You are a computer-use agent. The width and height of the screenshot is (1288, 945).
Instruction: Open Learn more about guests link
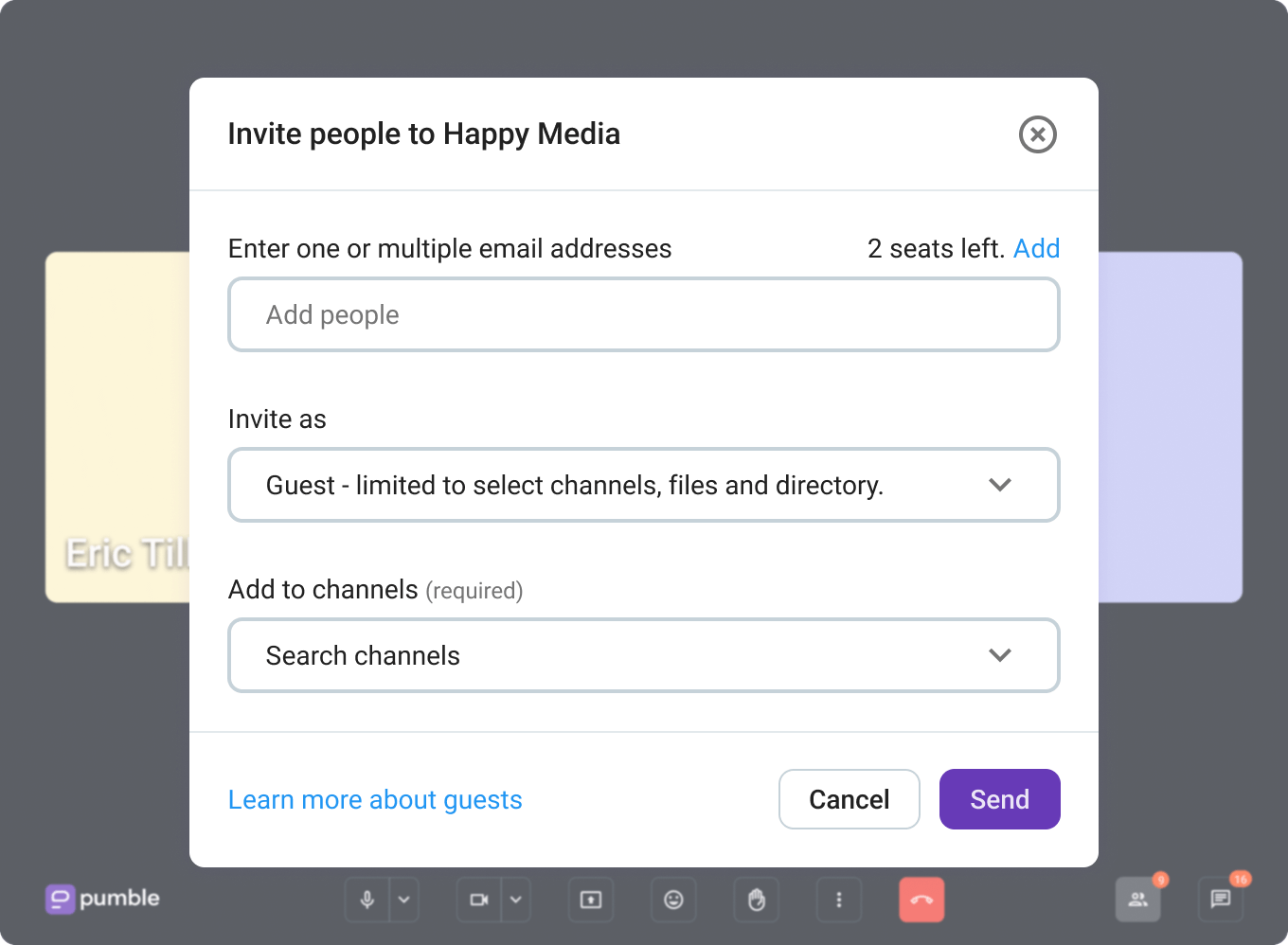click(x=375, y=800)
